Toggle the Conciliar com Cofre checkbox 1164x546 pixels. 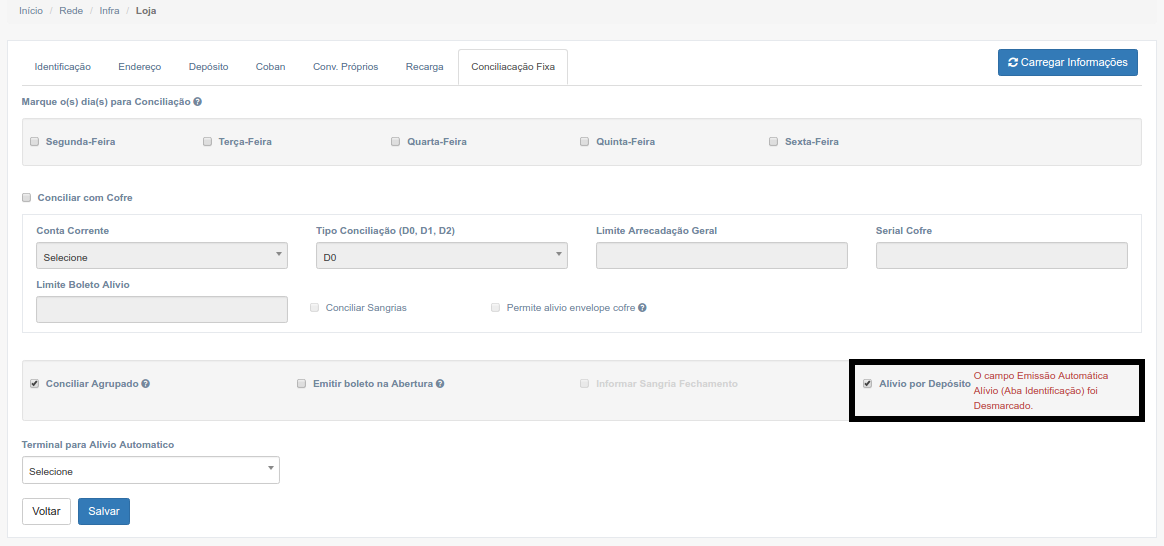27,198
